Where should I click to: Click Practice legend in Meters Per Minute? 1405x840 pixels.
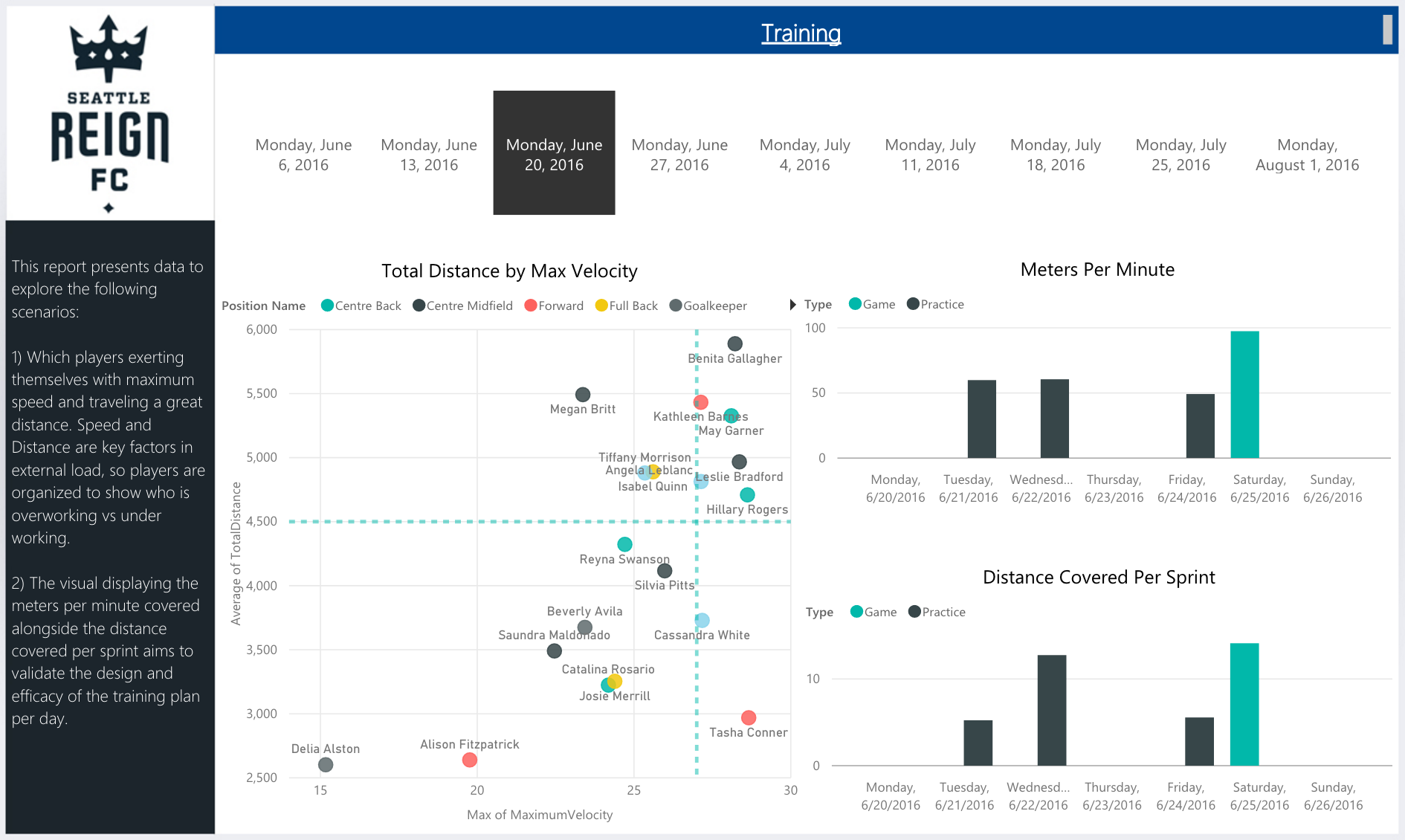(913, 304)
